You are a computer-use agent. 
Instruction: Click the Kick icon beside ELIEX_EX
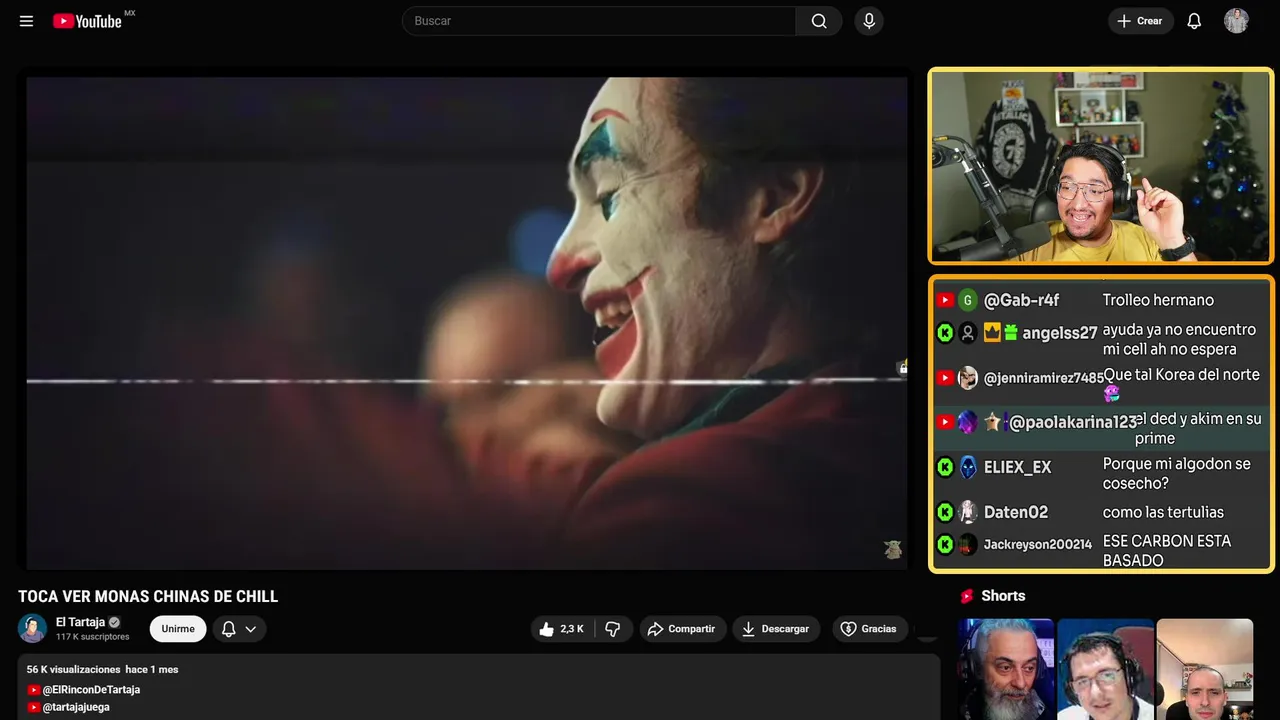(x=945, y=467)
